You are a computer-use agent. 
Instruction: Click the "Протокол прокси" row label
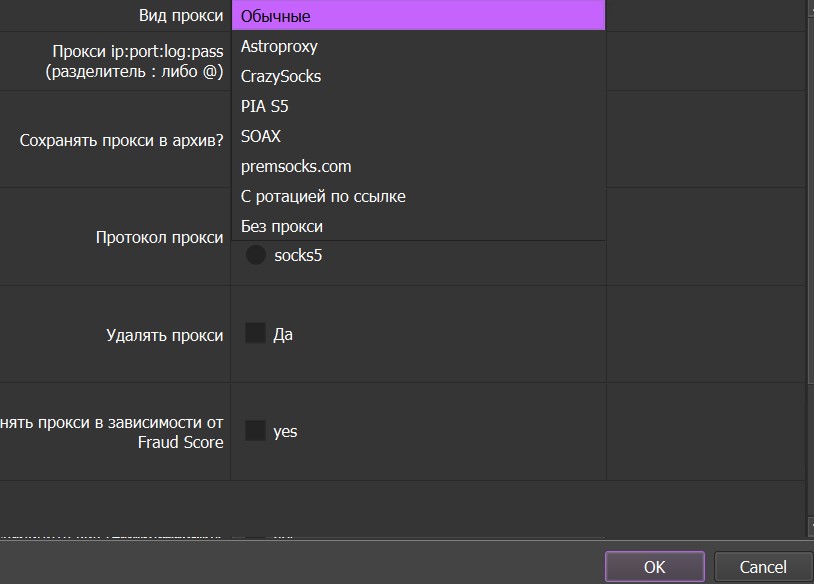click(159, 238)
